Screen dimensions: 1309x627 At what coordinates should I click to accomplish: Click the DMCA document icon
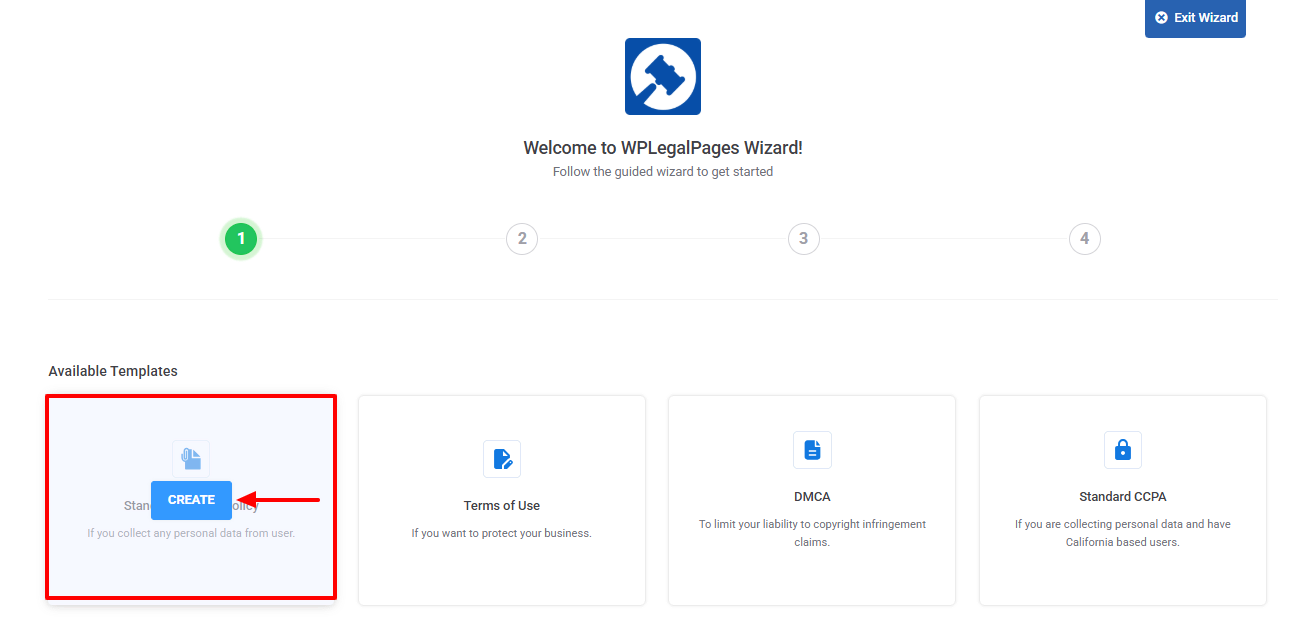coord(812,450)
